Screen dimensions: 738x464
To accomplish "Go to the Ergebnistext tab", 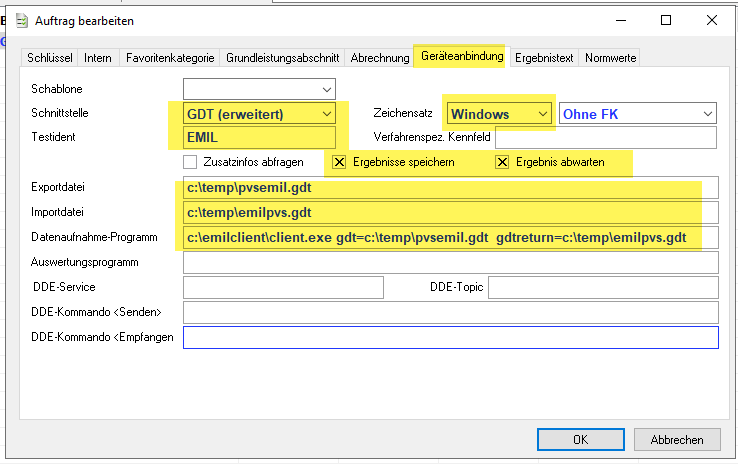I will point(544,58).
